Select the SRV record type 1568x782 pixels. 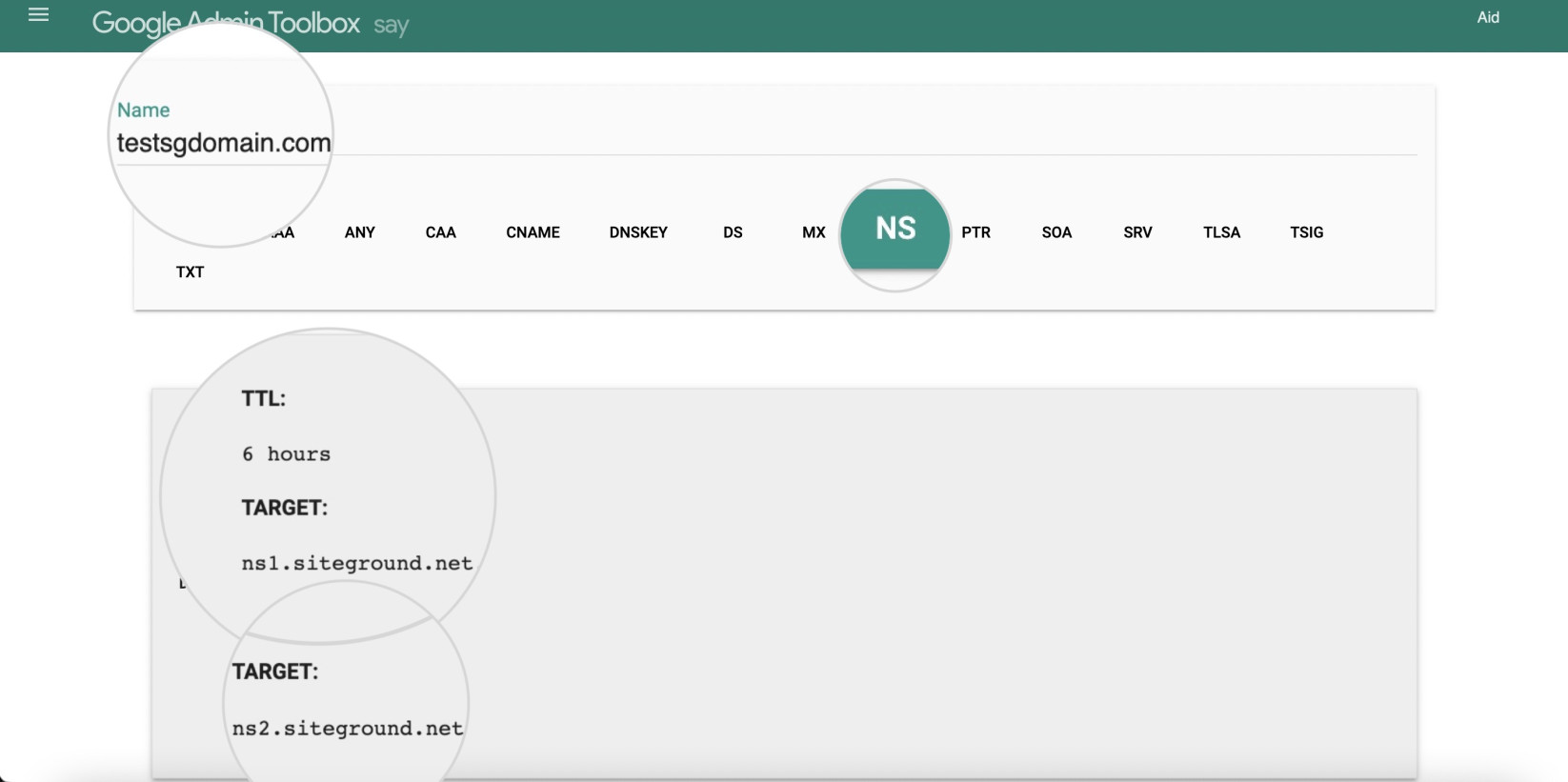click(1137, 232)
